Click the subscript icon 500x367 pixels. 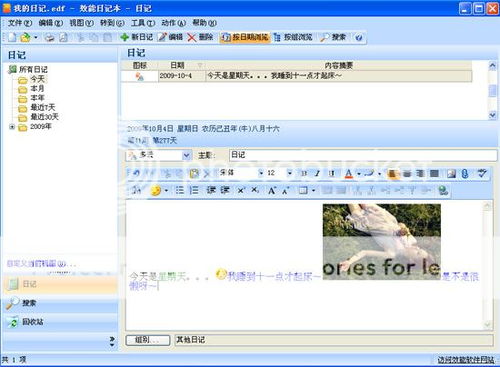click(255, 190)
